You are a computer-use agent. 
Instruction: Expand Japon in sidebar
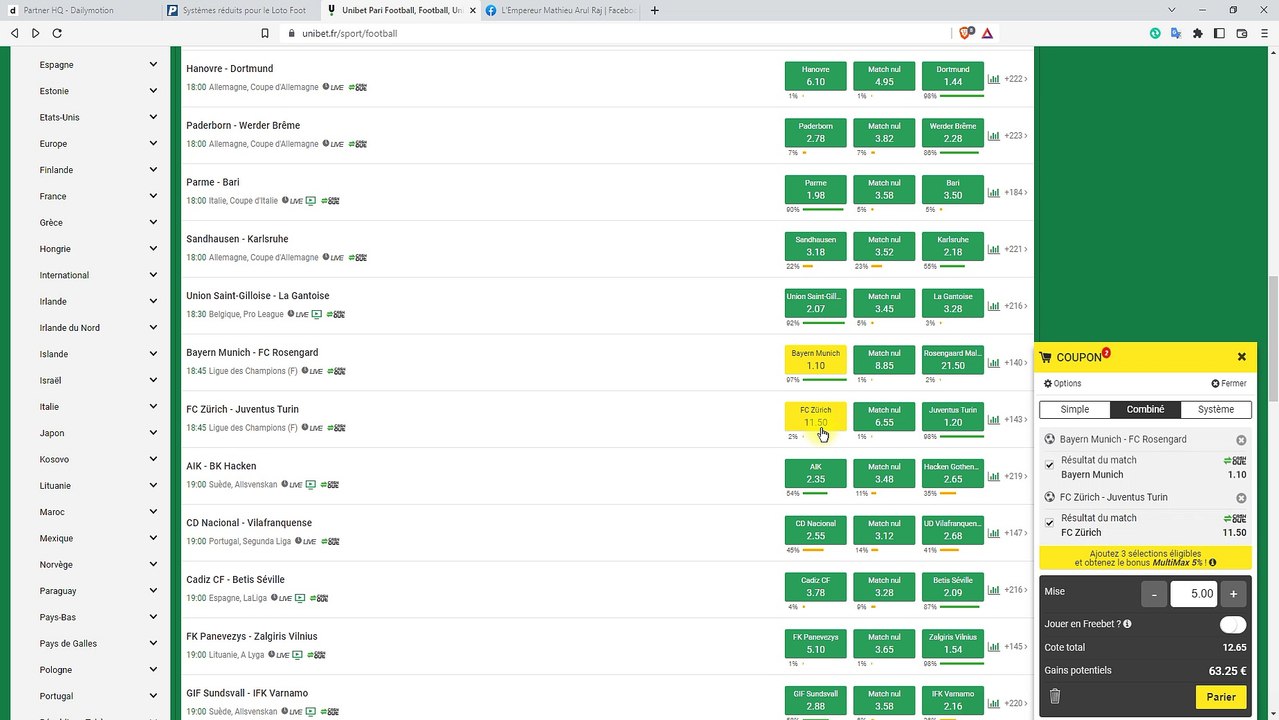[x=153, y=433]
